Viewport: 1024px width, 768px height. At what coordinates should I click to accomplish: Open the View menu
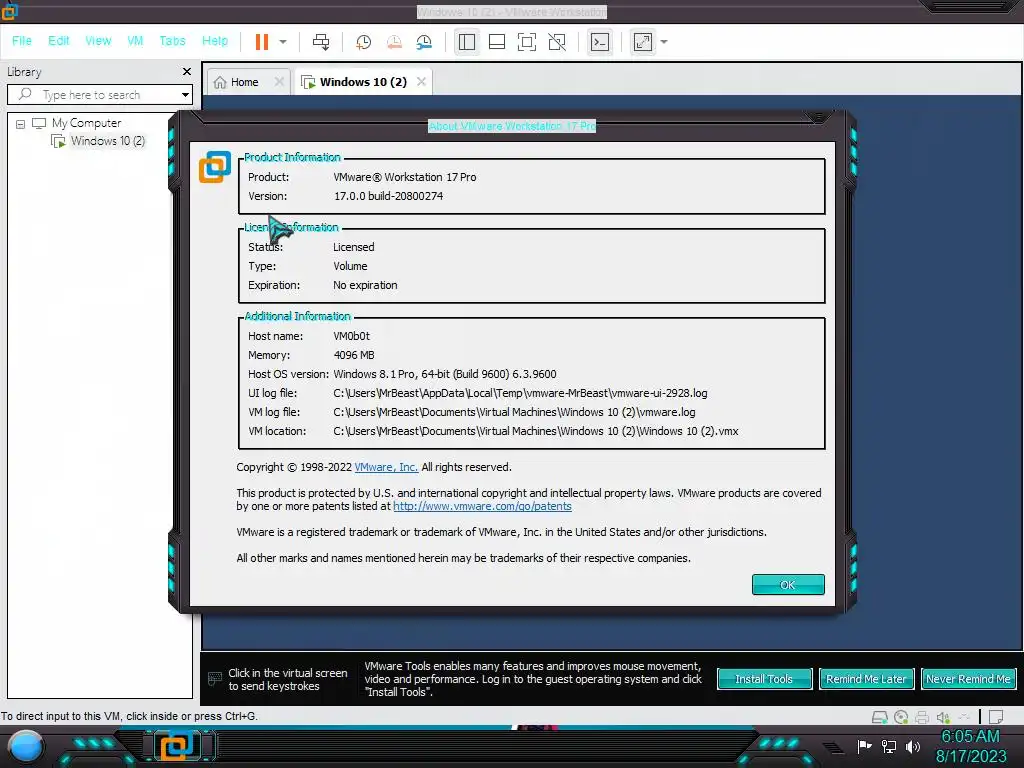tap(98, 40)
